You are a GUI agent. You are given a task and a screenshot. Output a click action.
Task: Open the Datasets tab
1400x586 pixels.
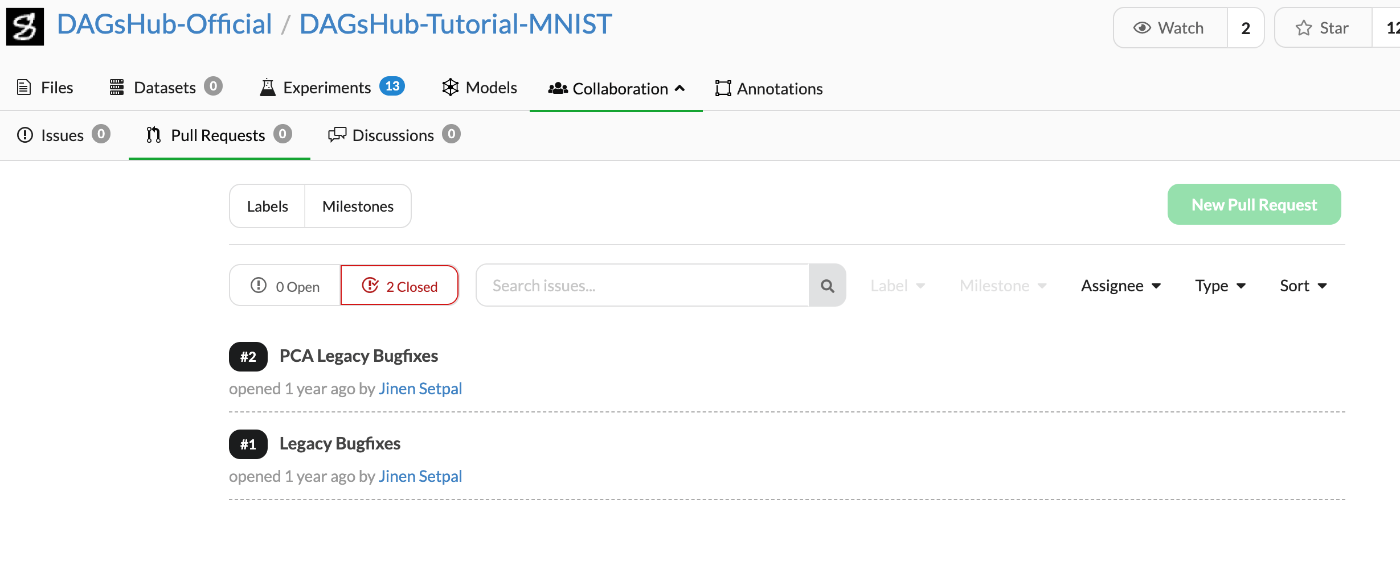[x=165, y=88]
